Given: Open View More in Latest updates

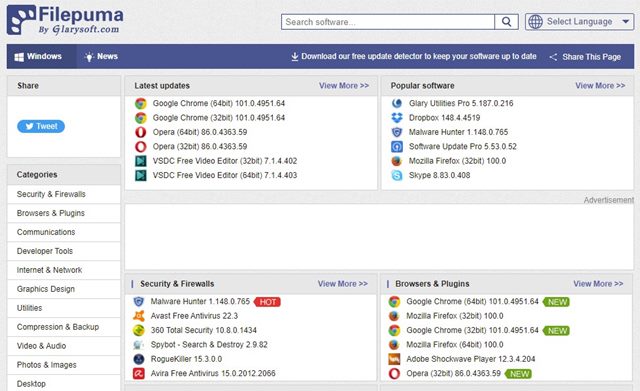Looking at the screenshot, I should tap(344, 86).
